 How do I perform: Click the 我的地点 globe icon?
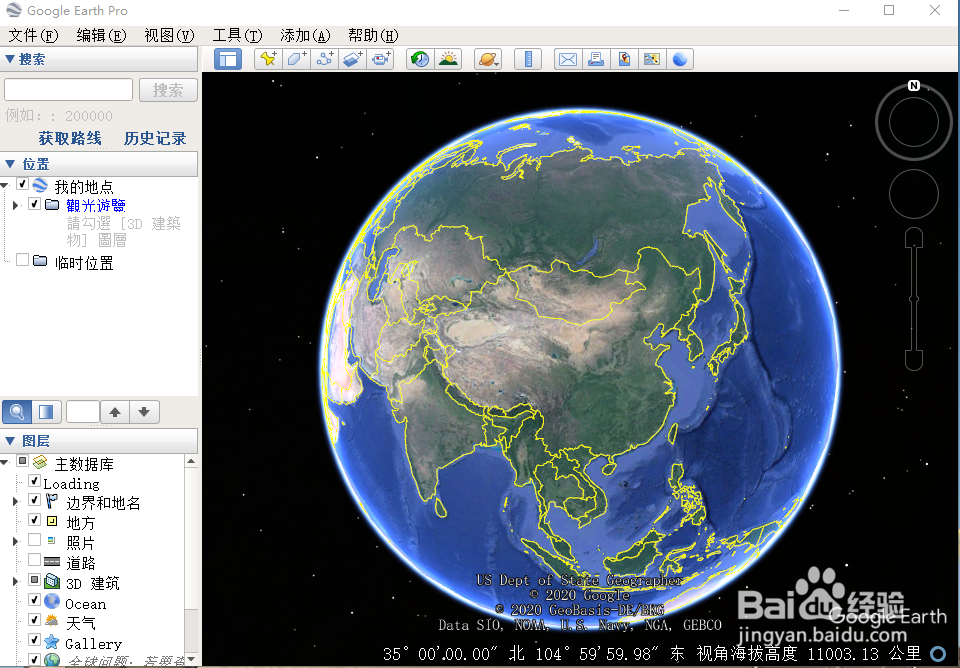40,185
